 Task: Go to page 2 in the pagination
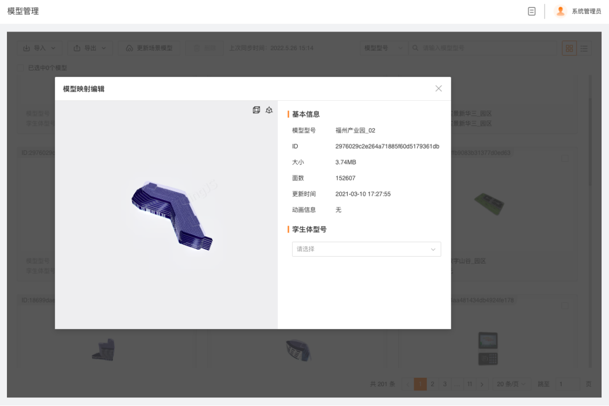pos(432,384)
